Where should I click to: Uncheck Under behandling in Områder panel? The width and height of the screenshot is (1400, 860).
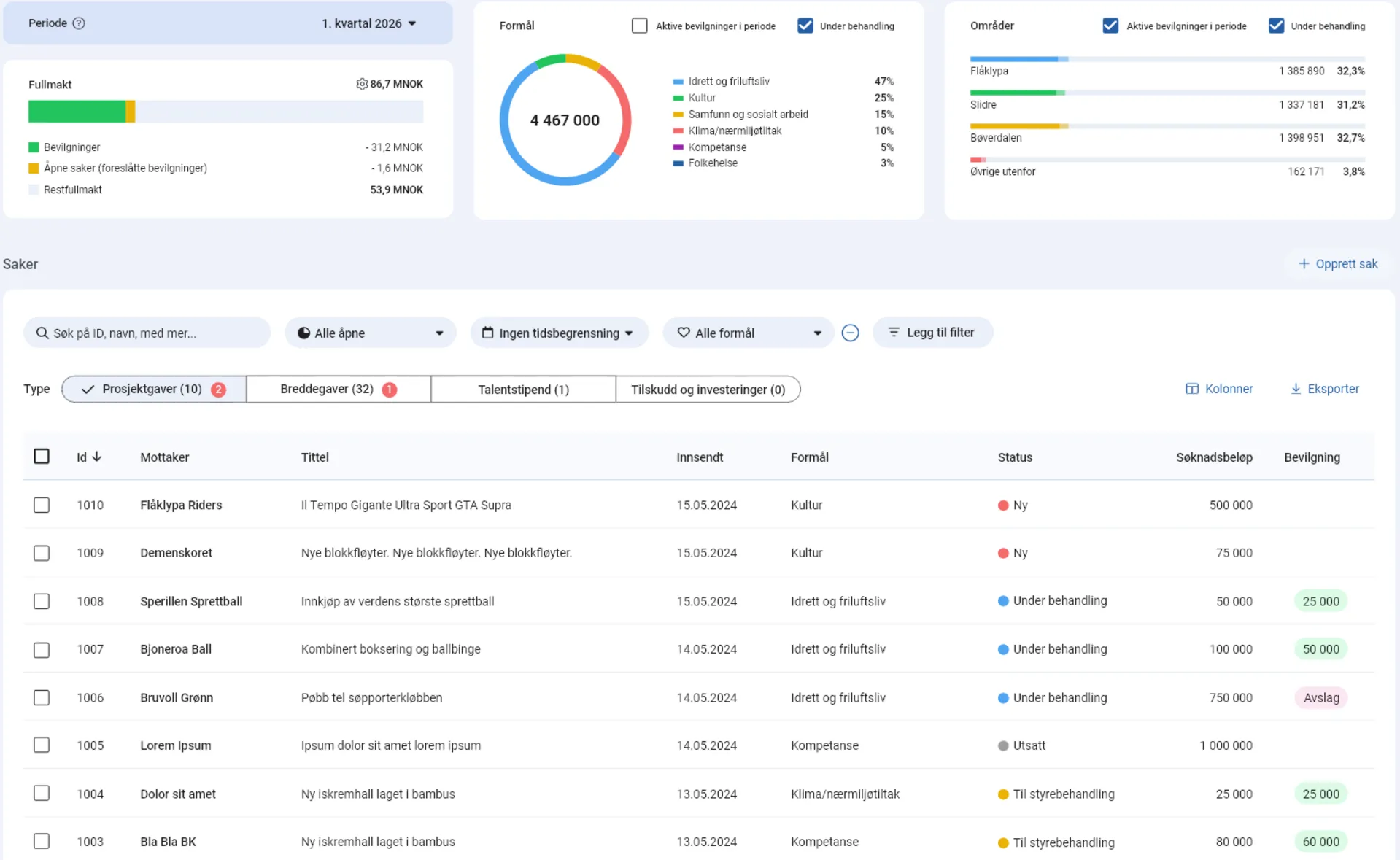click(x=1276, y=26)
